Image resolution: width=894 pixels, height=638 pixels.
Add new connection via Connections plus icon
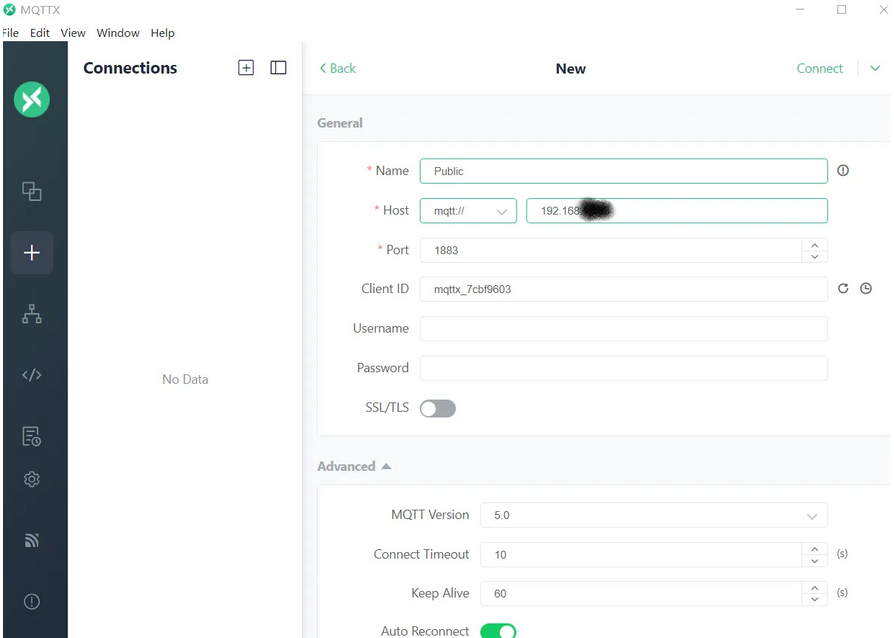pos(246,68)
